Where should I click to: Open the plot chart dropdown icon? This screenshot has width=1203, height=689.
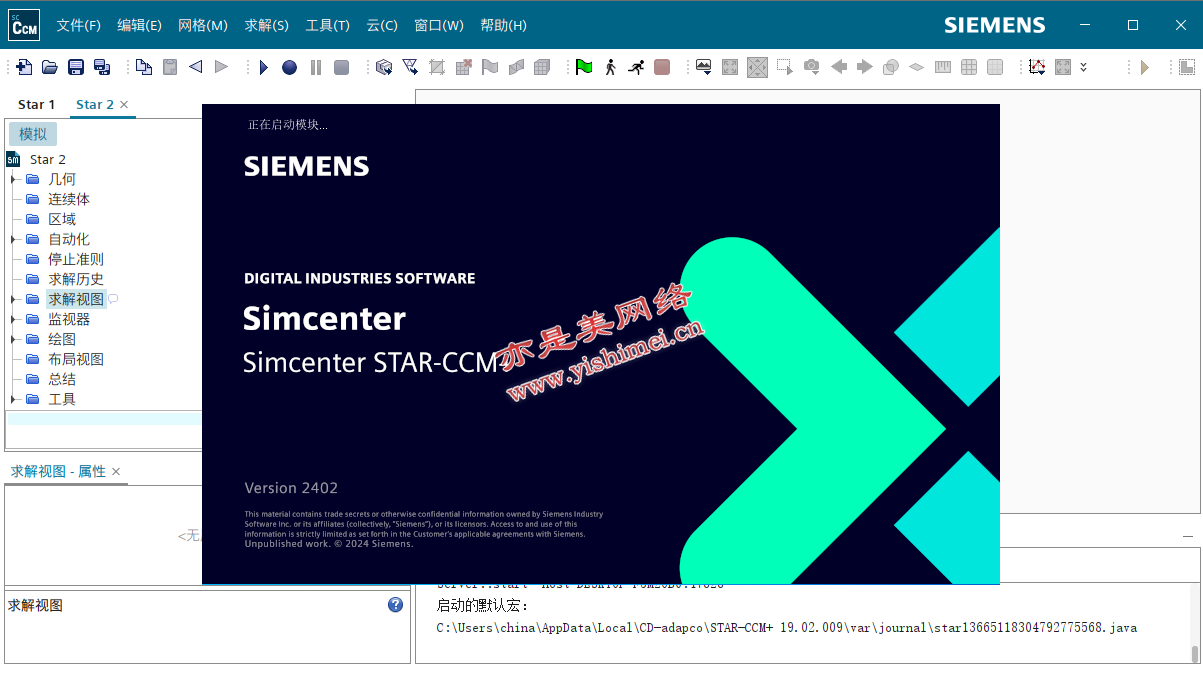[1037, 67]
